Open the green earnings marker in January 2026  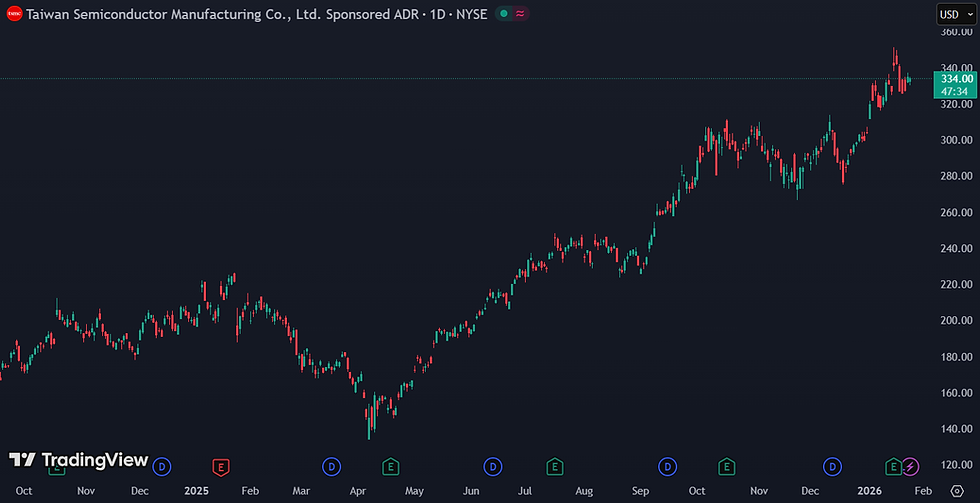(x=894, y=466)
